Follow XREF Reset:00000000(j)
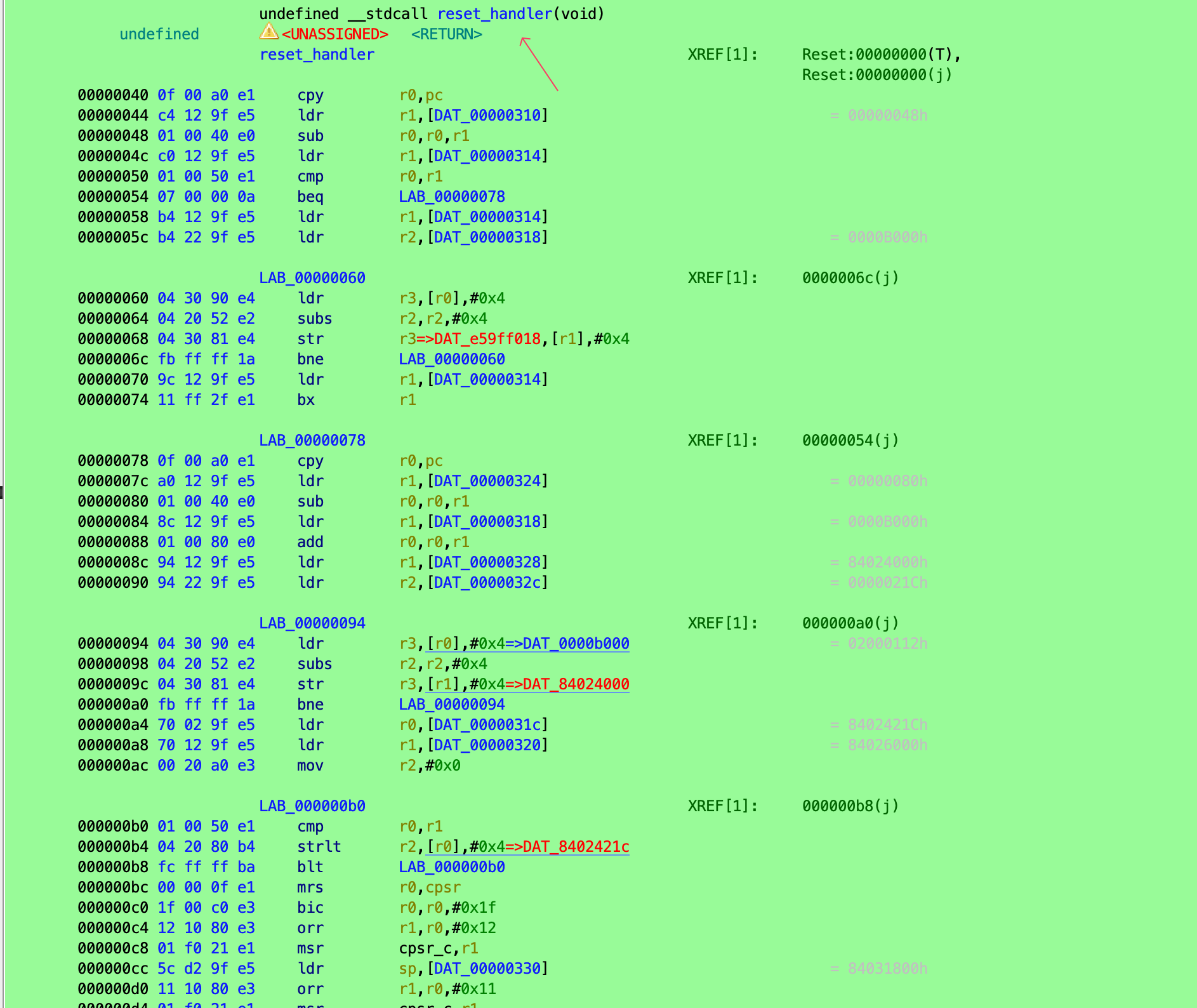Viewport: 1197px width, 1008px height. click(877, 75)
